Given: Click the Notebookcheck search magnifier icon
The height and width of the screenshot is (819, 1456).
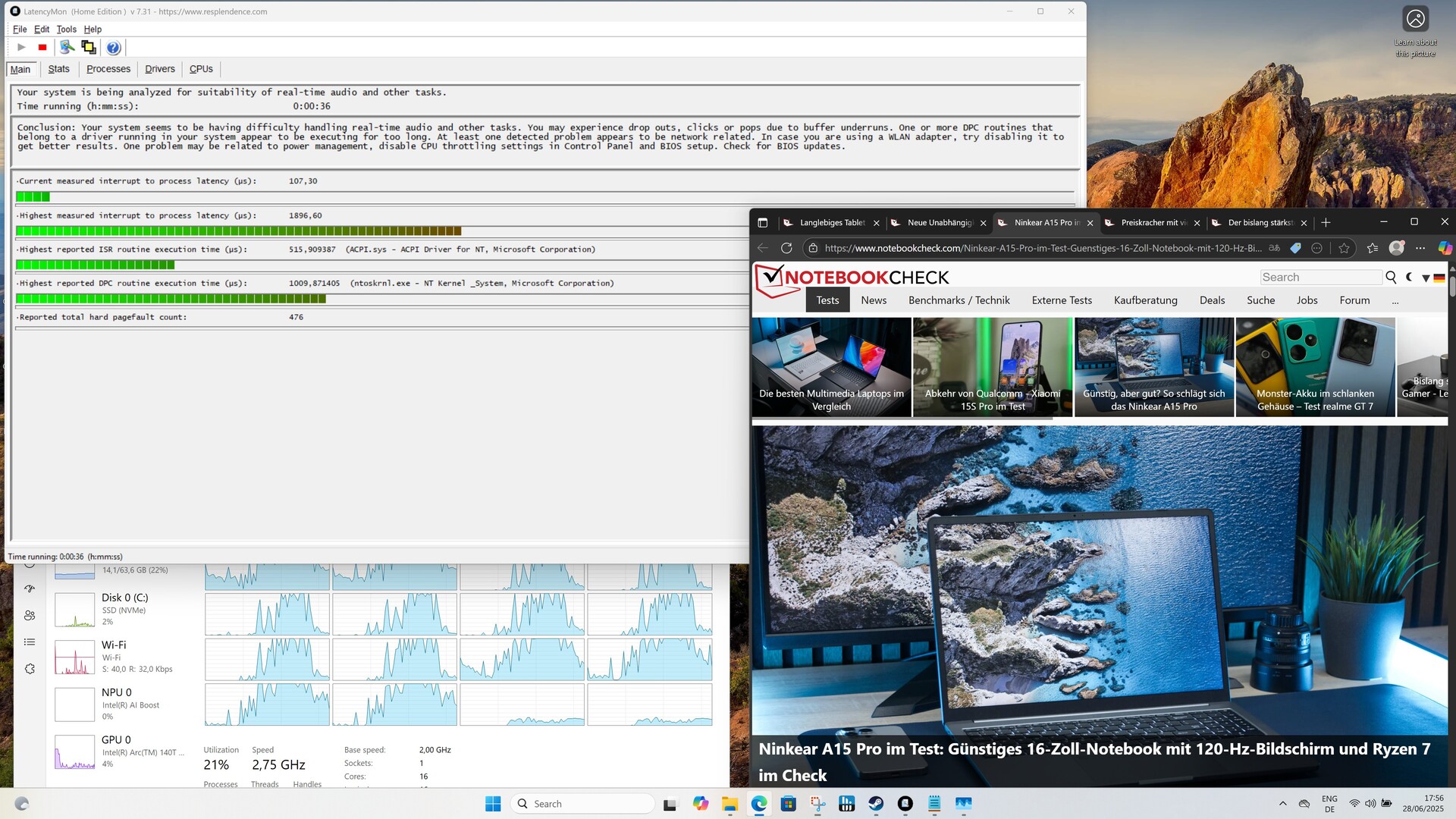Looking at the screenshot, I should pyautogui.click(x=1391, y=278).
